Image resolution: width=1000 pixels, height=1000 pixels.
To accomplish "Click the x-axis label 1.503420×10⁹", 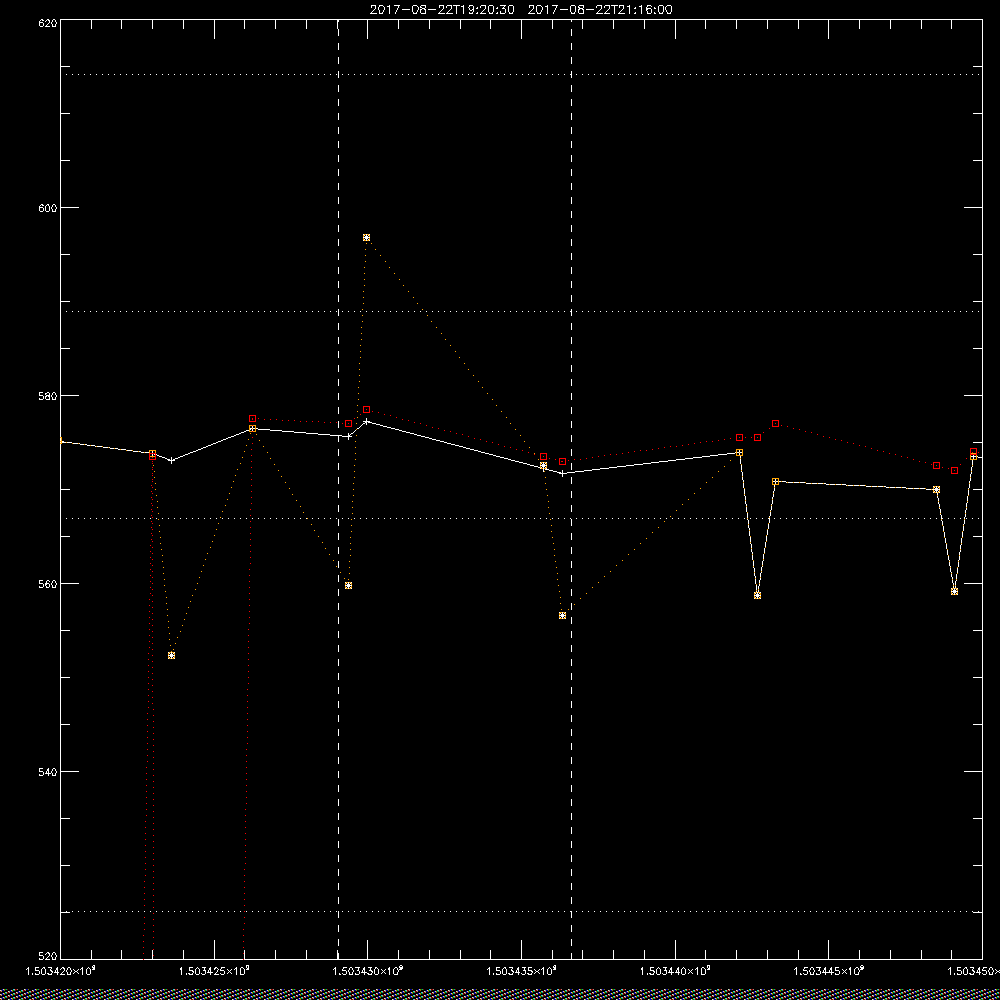I will tap(61, 971).
